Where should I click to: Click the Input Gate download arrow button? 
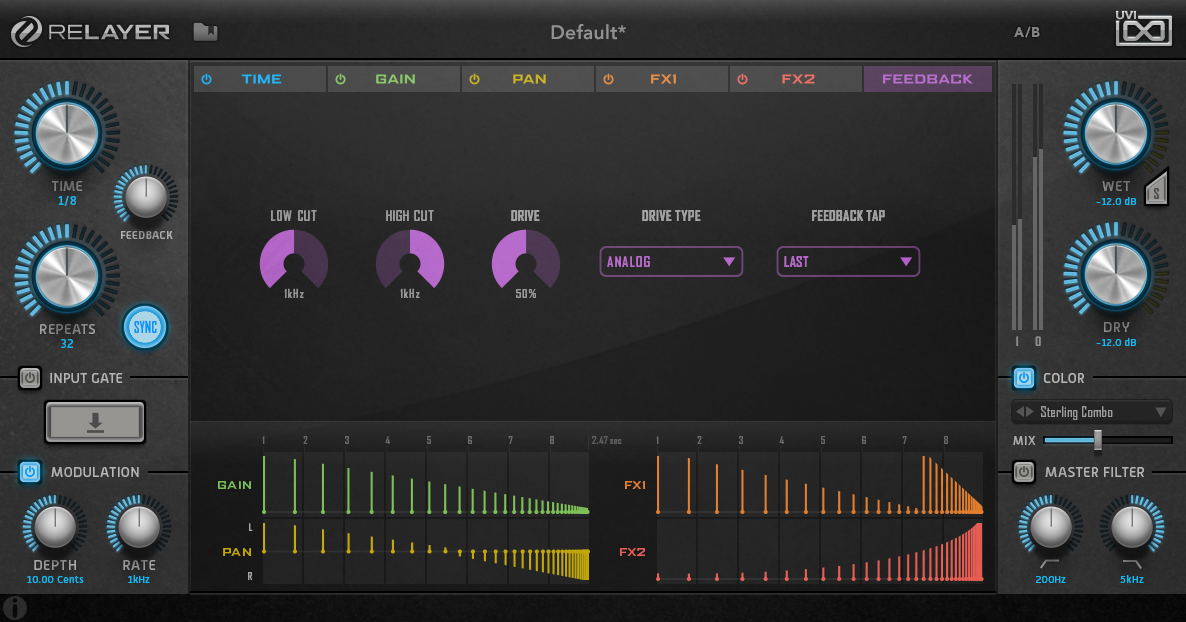(x=95, y=423)
